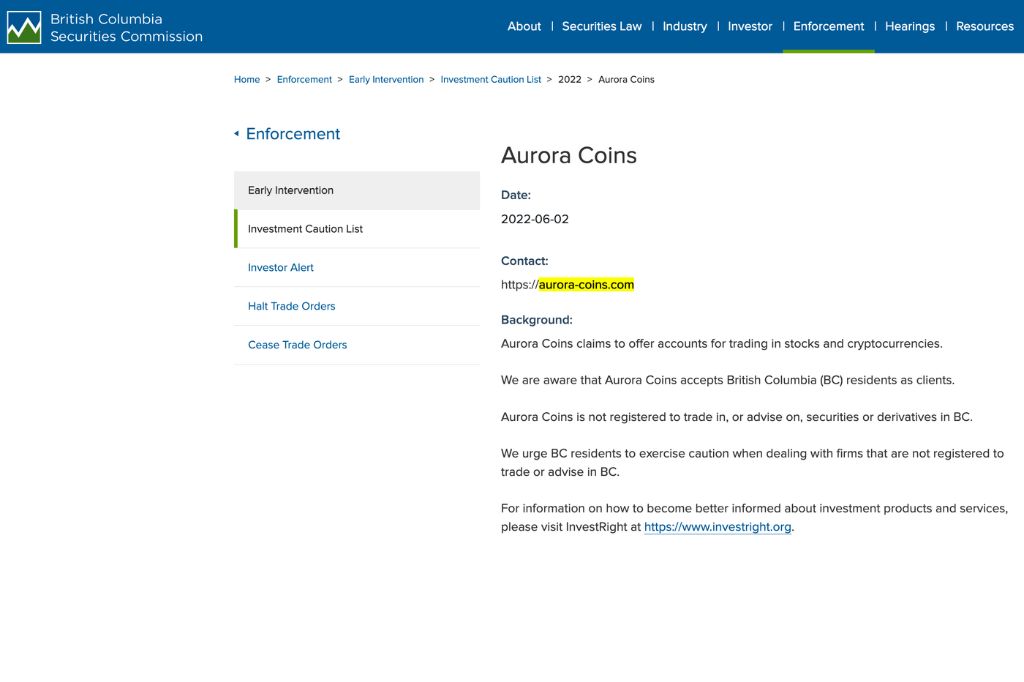Image resolution: width=1024 pixels, height=682 pixels.
Task: Click sentence about accepting BC residents
Action: click(728, 380)
